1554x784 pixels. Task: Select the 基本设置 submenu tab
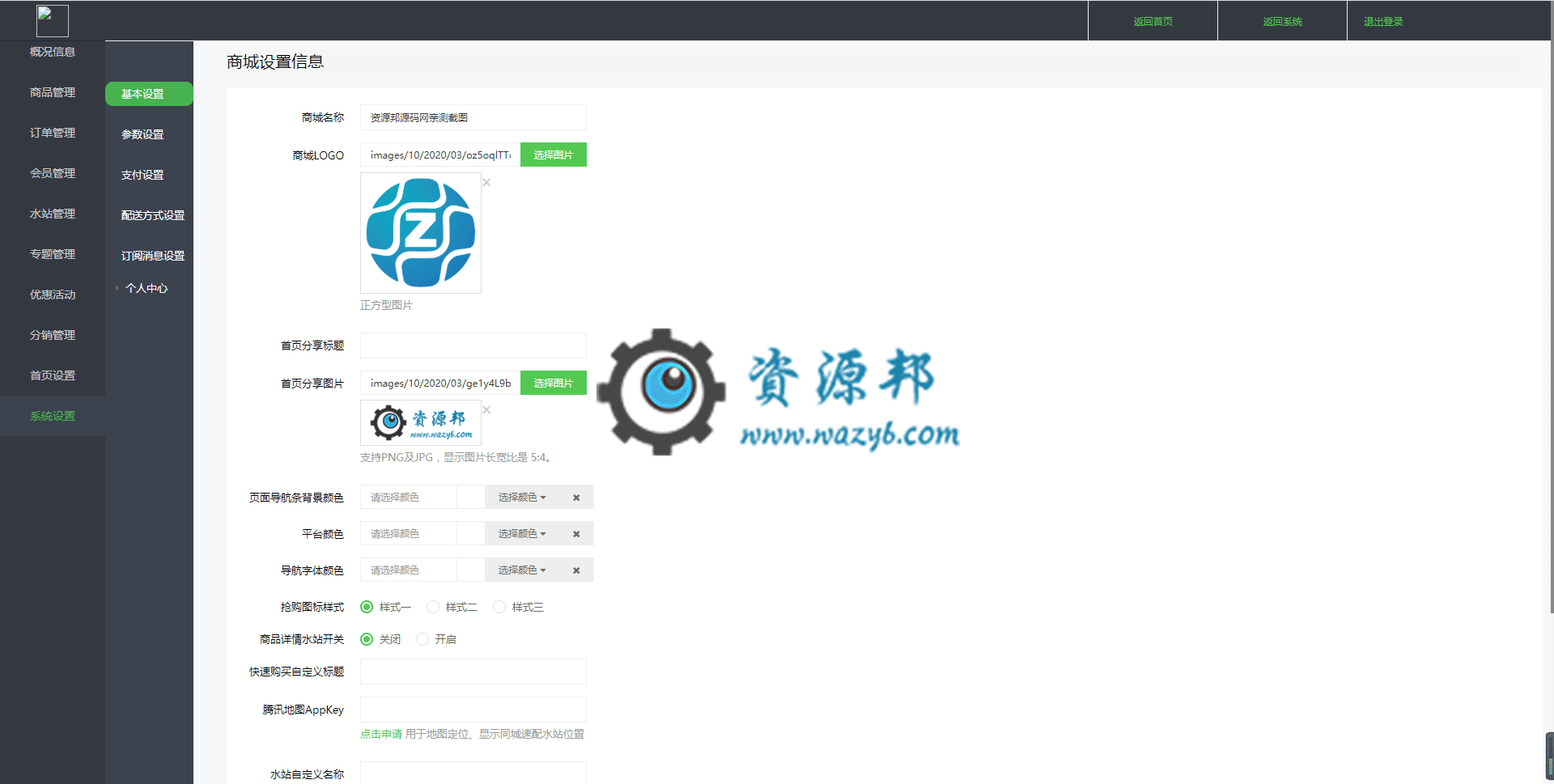[149, 94]
